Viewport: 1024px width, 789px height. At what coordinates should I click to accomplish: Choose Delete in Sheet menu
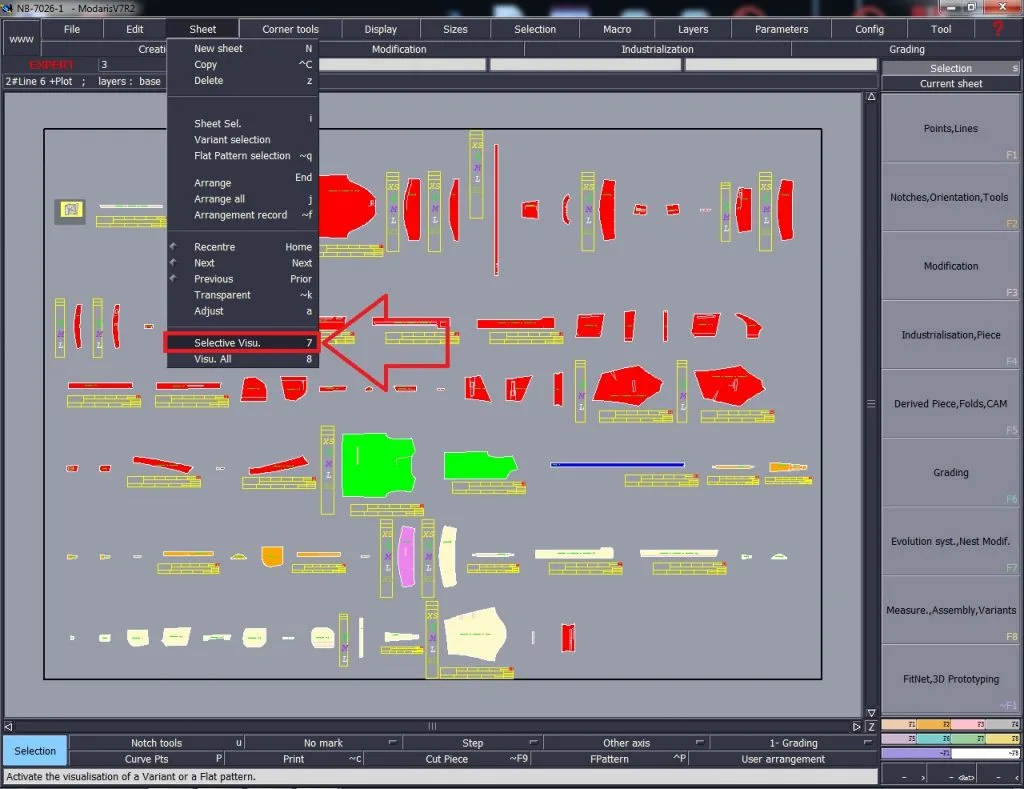(242, 80)
